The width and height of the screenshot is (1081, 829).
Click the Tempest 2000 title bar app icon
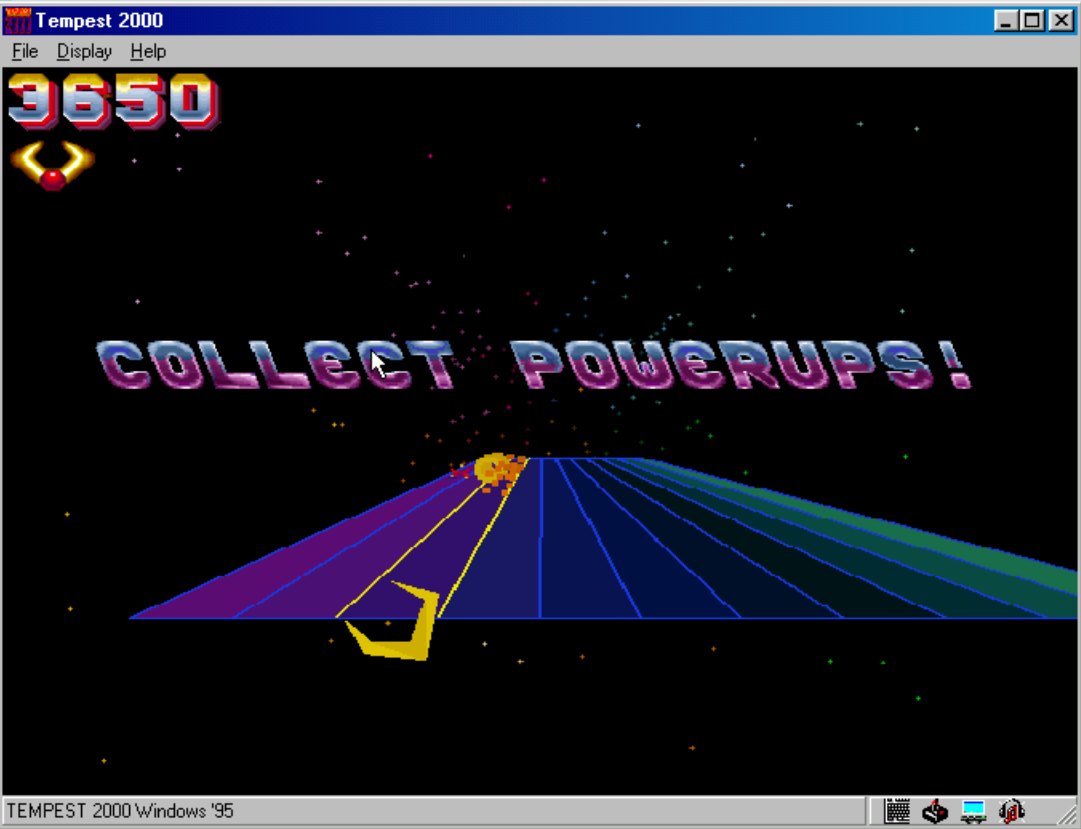pos(17,20)
